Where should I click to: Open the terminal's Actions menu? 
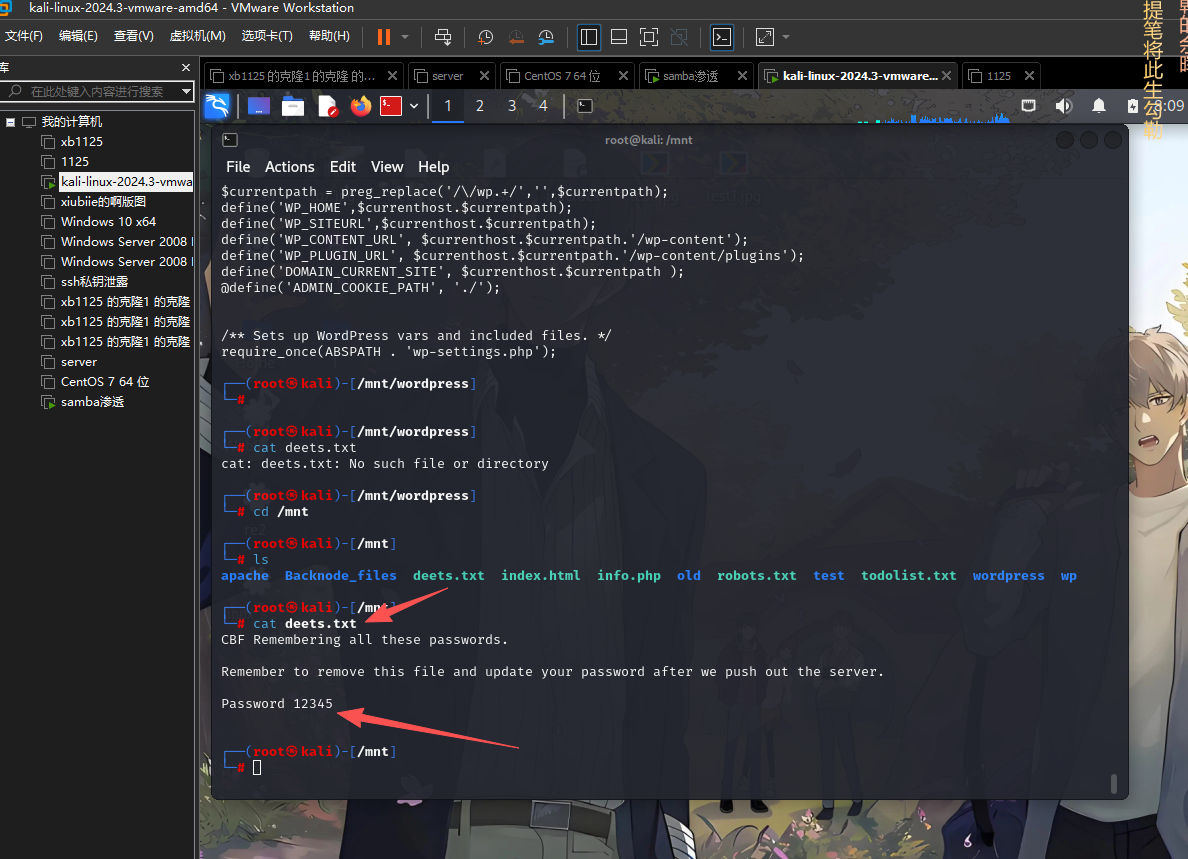click(289, 167)
